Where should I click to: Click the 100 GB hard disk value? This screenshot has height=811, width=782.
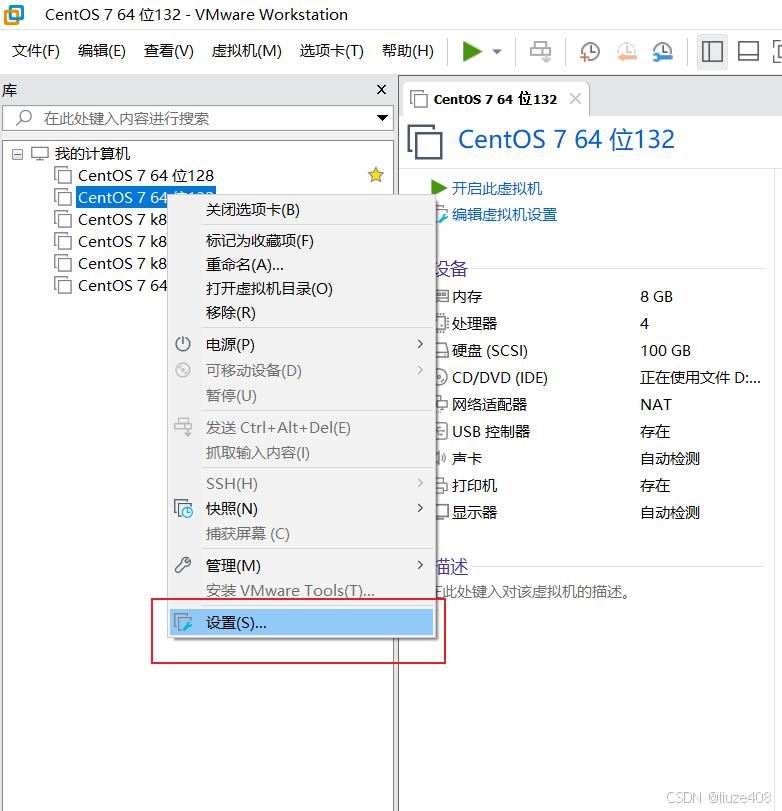(x=666, y=351)
